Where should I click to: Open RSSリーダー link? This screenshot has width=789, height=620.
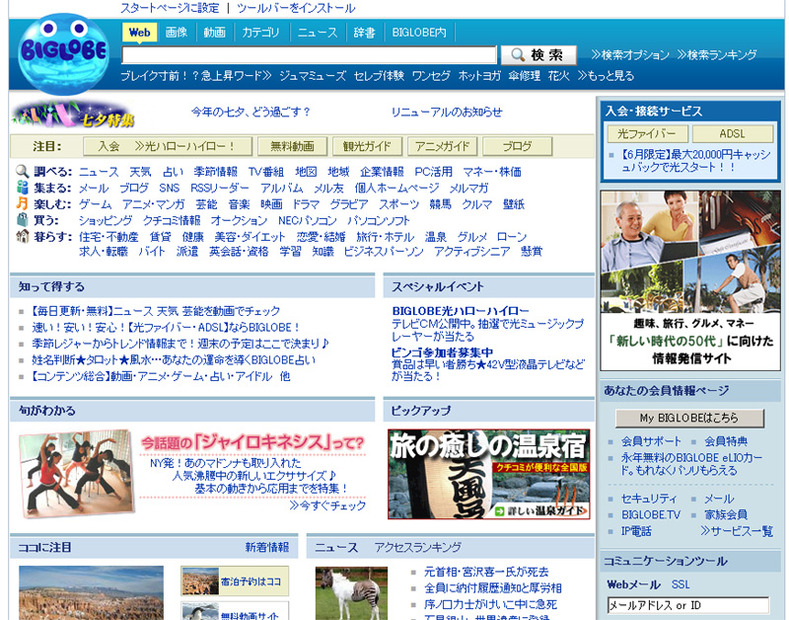click(219, 188)
